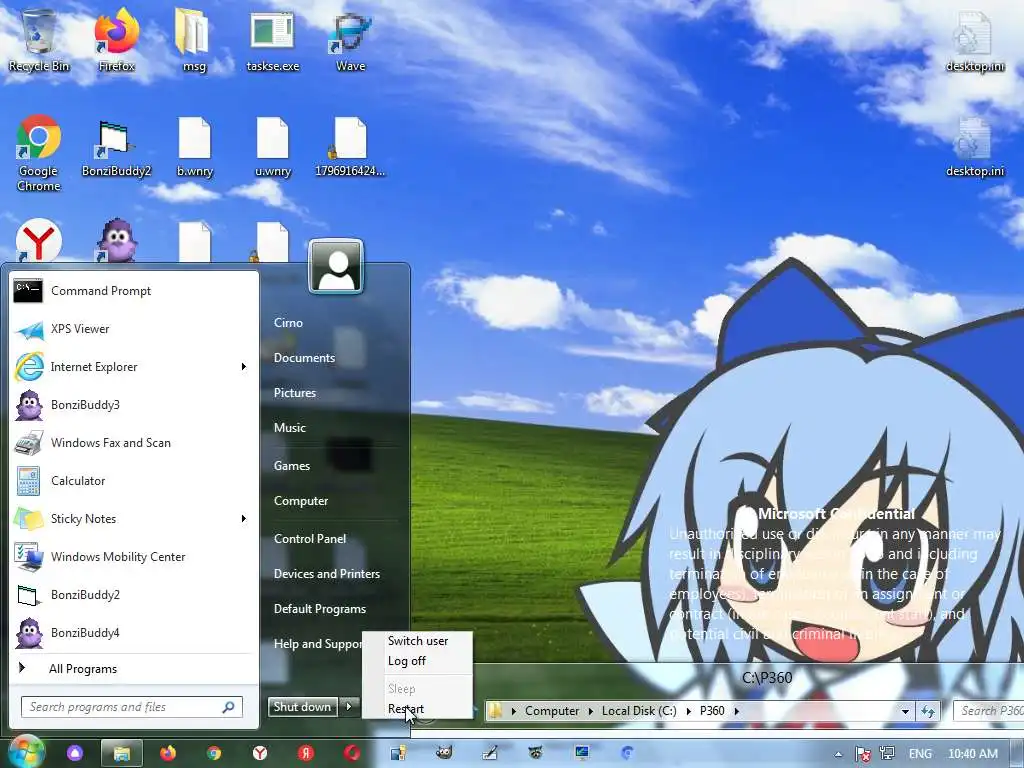Select Firefox desktop shortcut
Screen dimensions: 1024x768
tap(116, 40)
